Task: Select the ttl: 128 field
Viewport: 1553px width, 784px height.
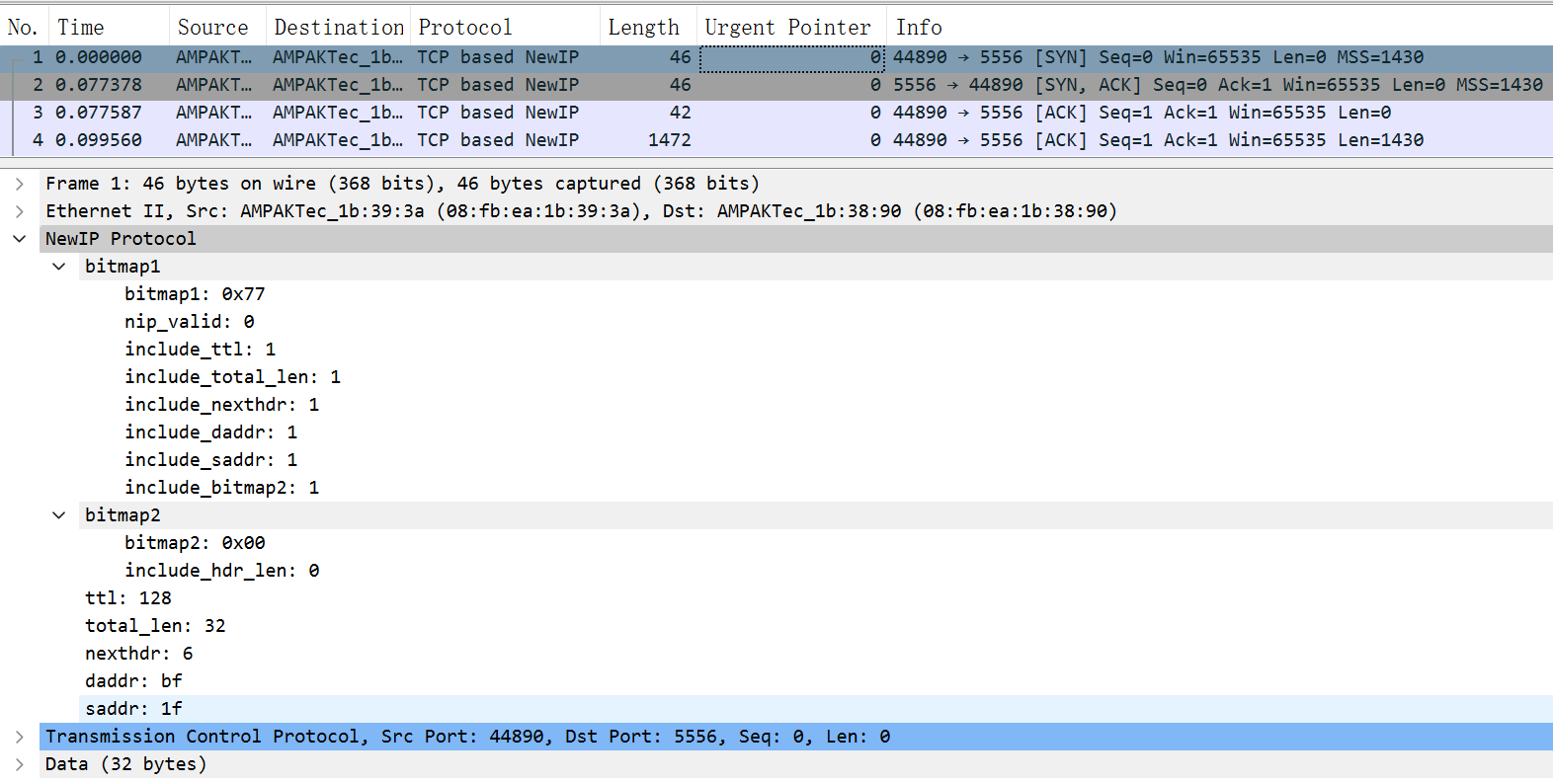Action: (x=128, y=598)
